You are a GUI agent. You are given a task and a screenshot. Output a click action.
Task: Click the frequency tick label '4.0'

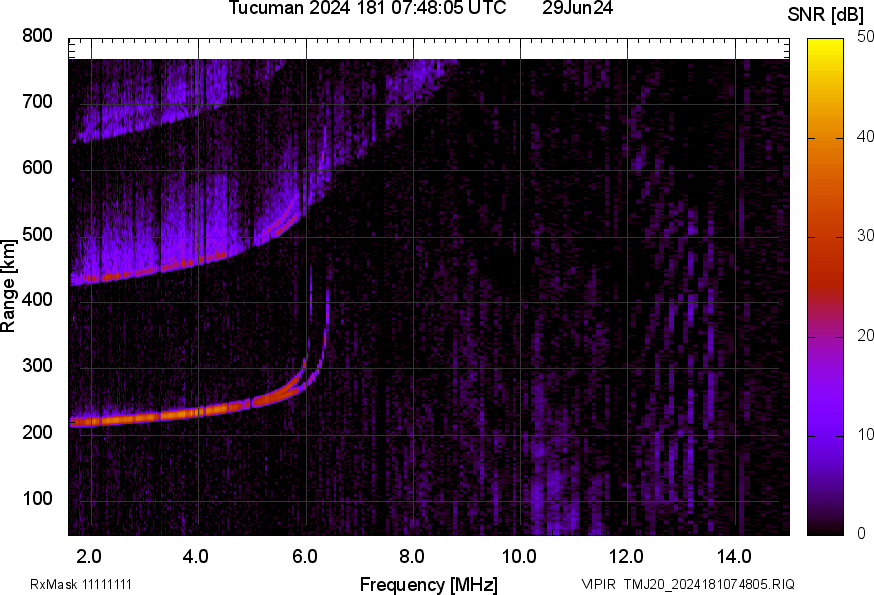(196, 556)
